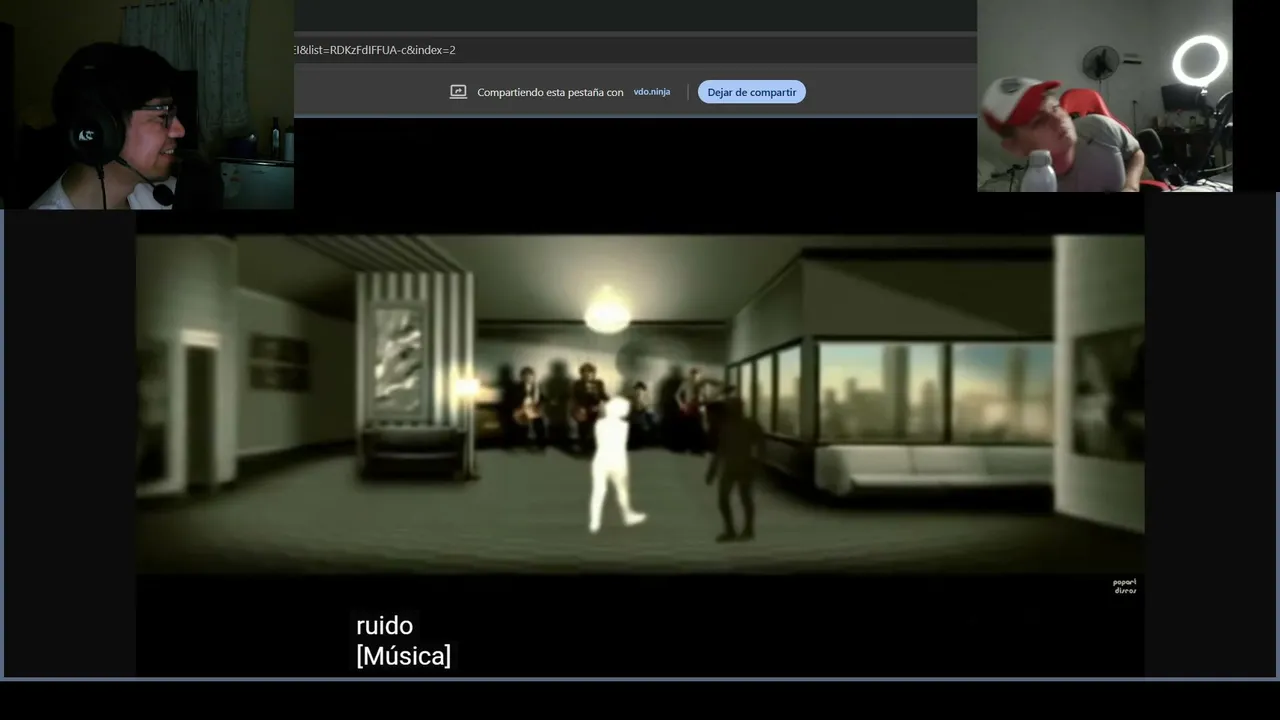Image resolution: width=1280 pixels, height=720 pixels.
Task: Click the vdo.ninja link in sharing bar
Action: click(x=652, y=92)
